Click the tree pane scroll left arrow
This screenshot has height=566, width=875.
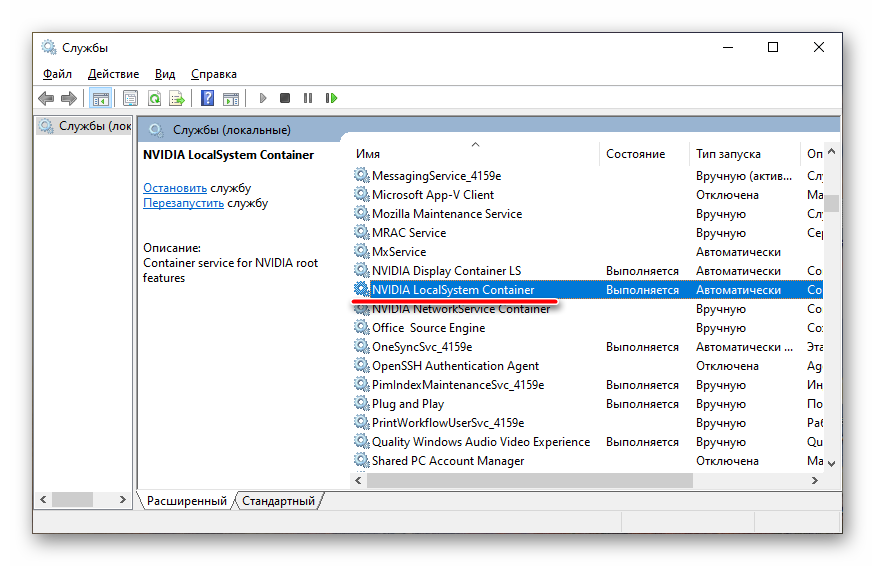43,500
